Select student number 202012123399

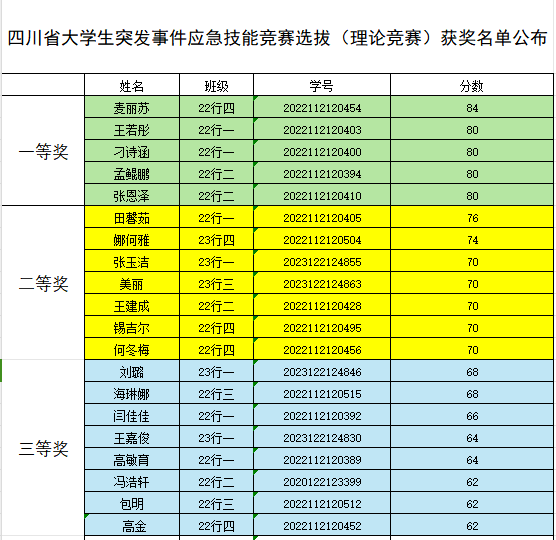pyautogui.click(x=322, y=481)
